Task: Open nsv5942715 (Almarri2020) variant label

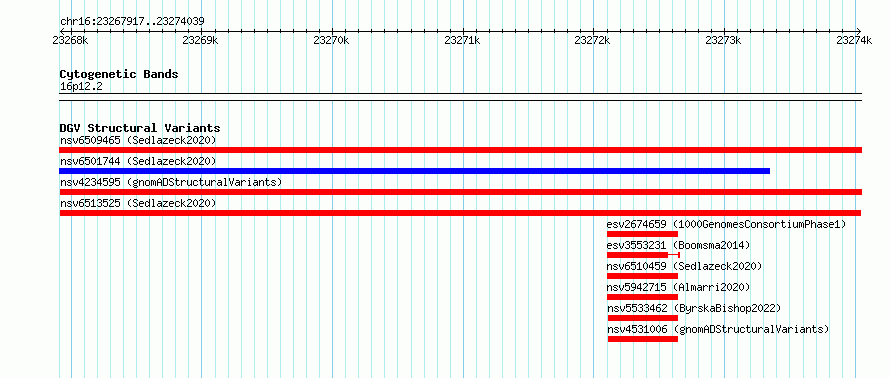Action: (678, 287)
